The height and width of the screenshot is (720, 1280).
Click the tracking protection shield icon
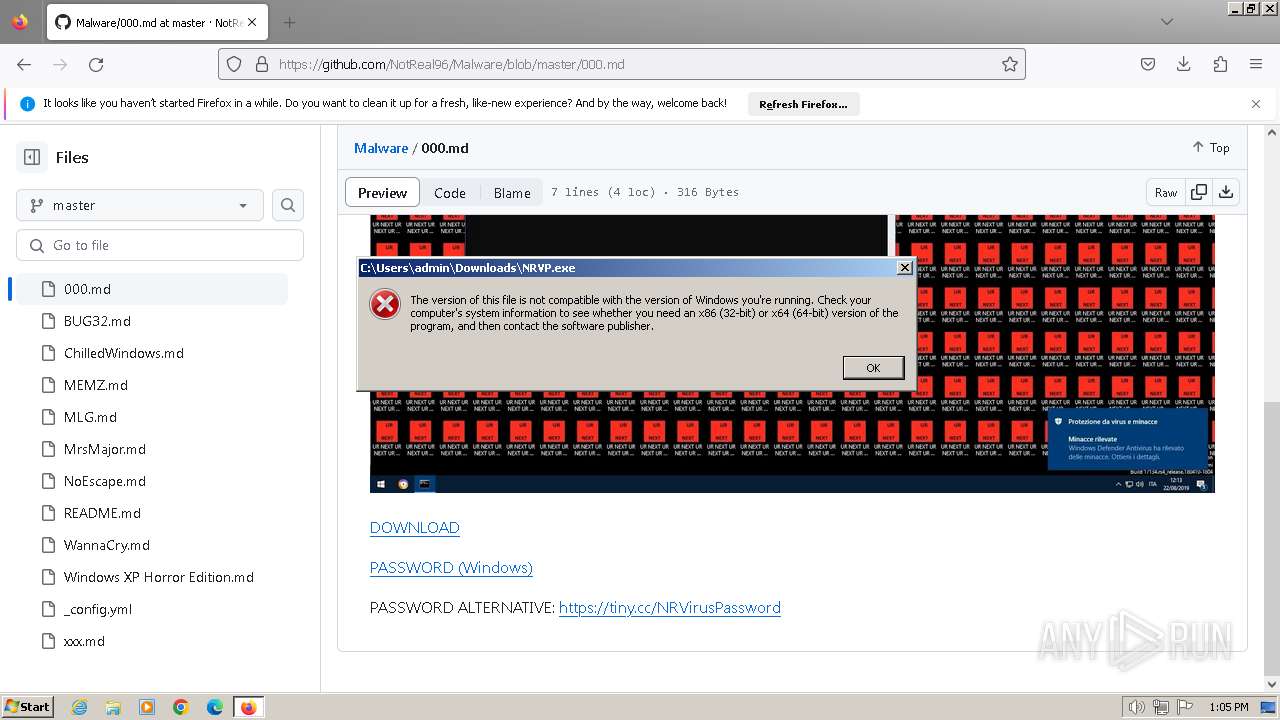pos(234,64)
